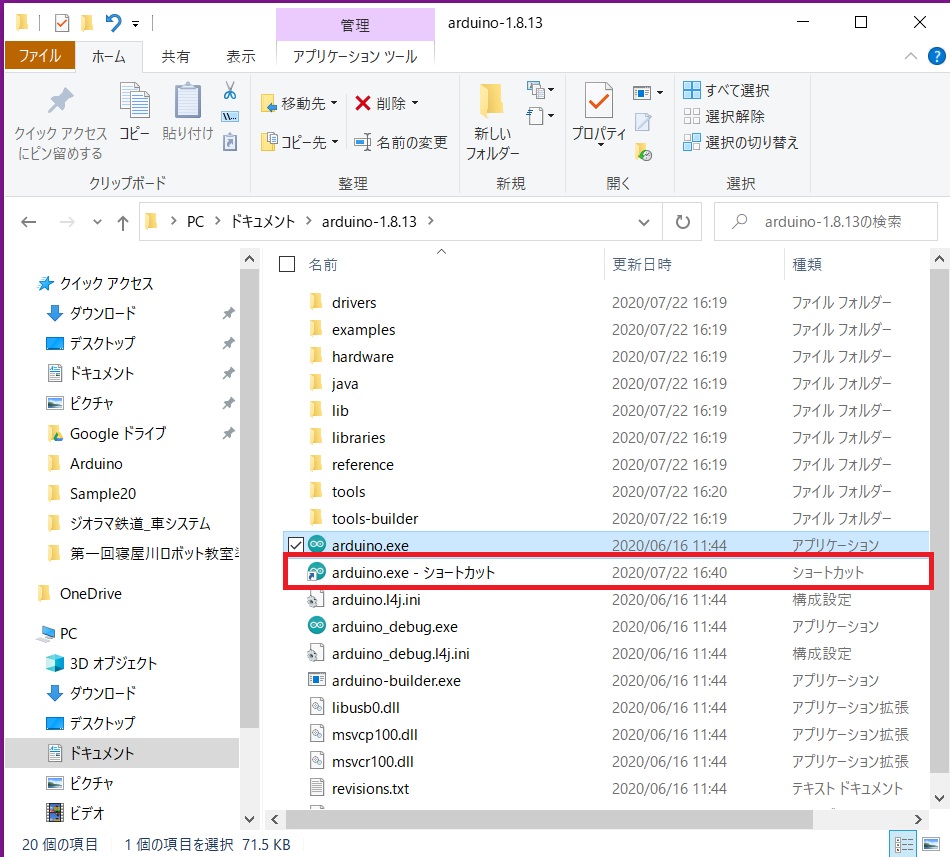
Task: Click 選択の切り替え button
Action: pyautogui.click(x=740, y=142)
